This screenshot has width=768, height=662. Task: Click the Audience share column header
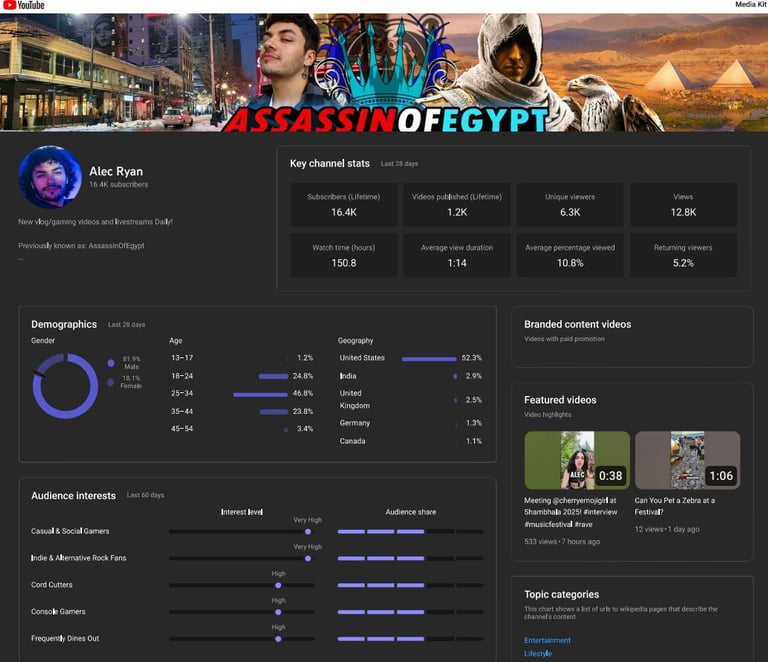click(x=410, y=512)
